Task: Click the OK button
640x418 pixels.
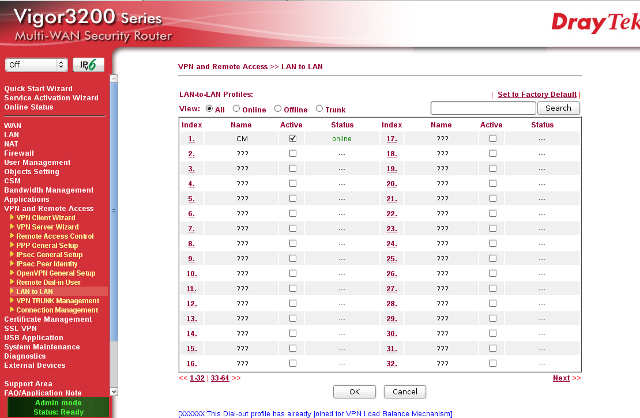Action: click(354, 392)
